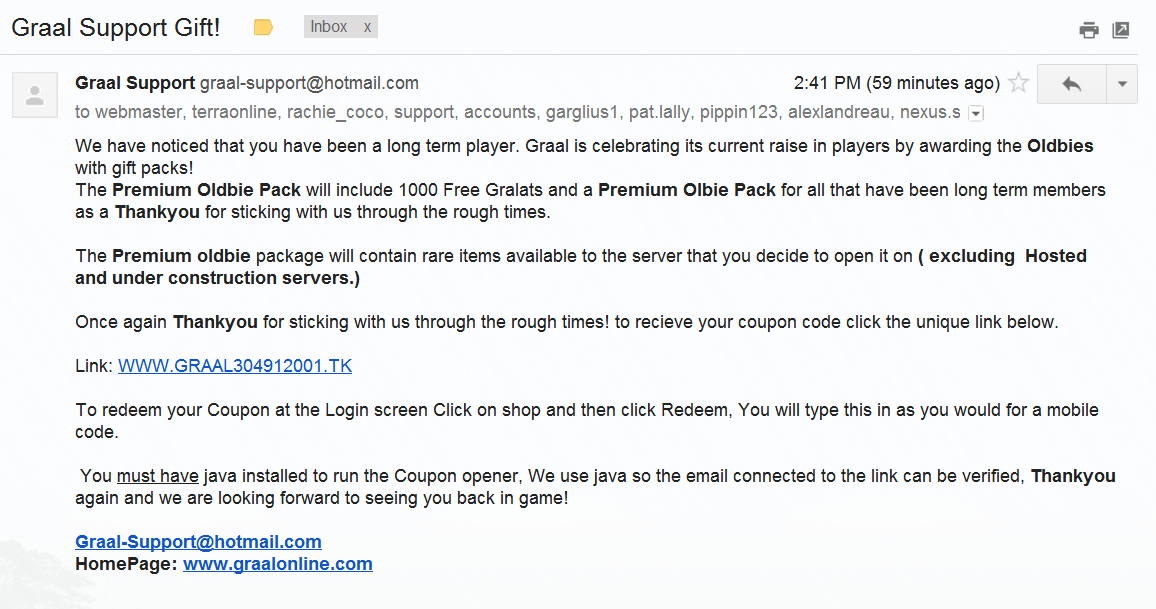Open the WWW.GRAAL304912001.TK link
This screenshot has height=609, width=1156.
coord(235,366)
